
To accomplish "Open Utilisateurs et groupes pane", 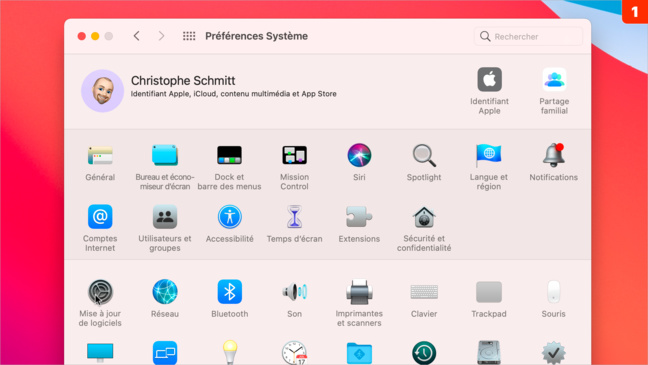I will pyautogui.click(x=164, y=217).
